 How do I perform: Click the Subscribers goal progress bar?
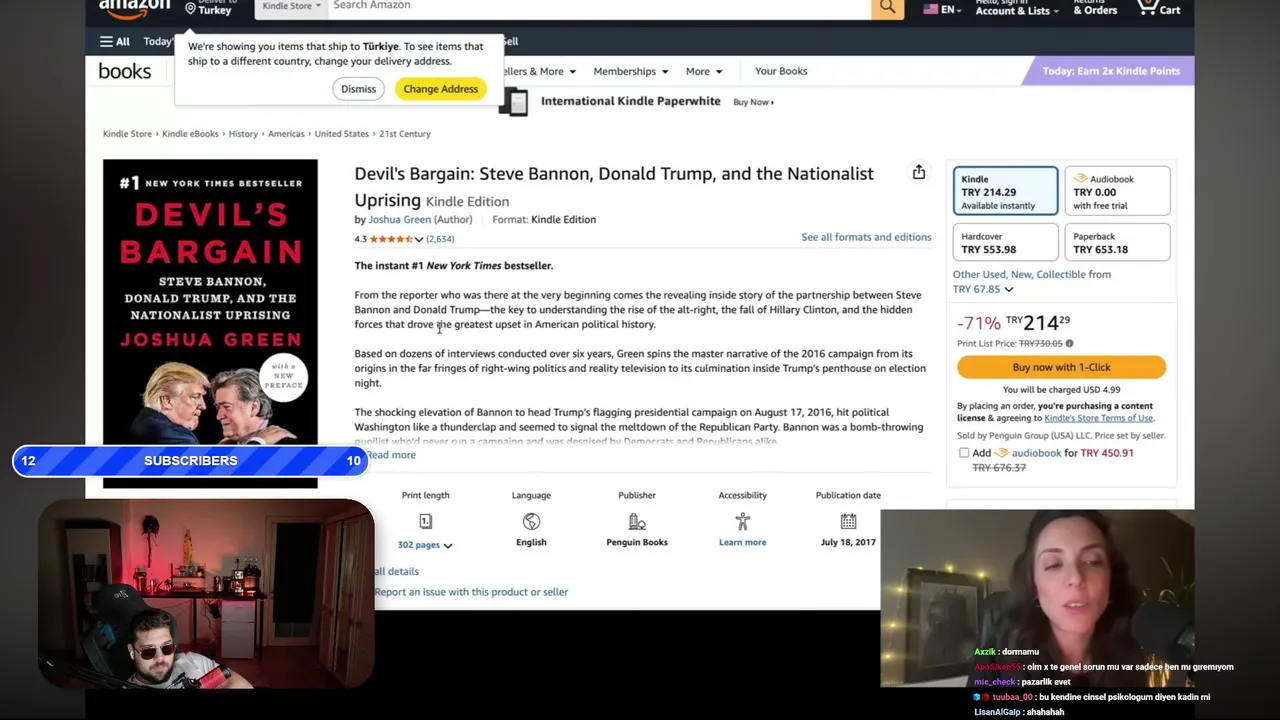pos(191,460)
